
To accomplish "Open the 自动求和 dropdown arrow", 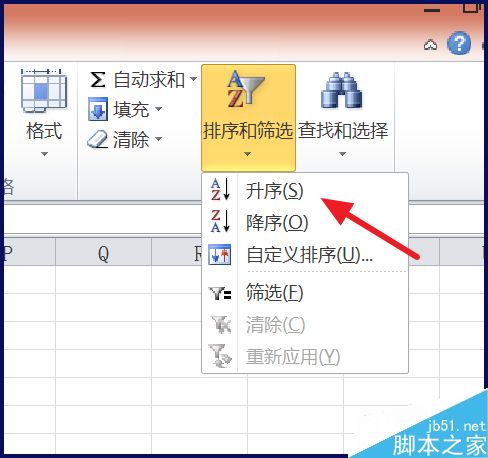I will point(193,79).
